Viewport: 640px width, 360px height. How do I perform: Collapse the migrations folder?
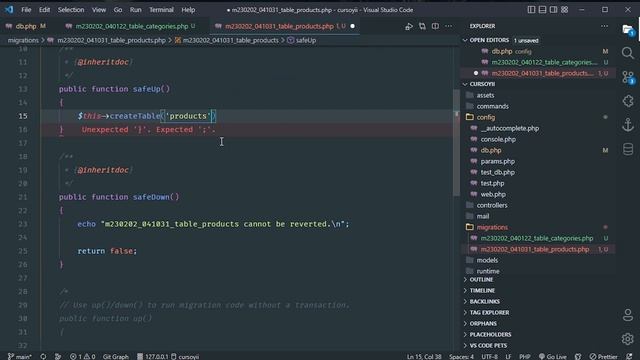[538, 227]
